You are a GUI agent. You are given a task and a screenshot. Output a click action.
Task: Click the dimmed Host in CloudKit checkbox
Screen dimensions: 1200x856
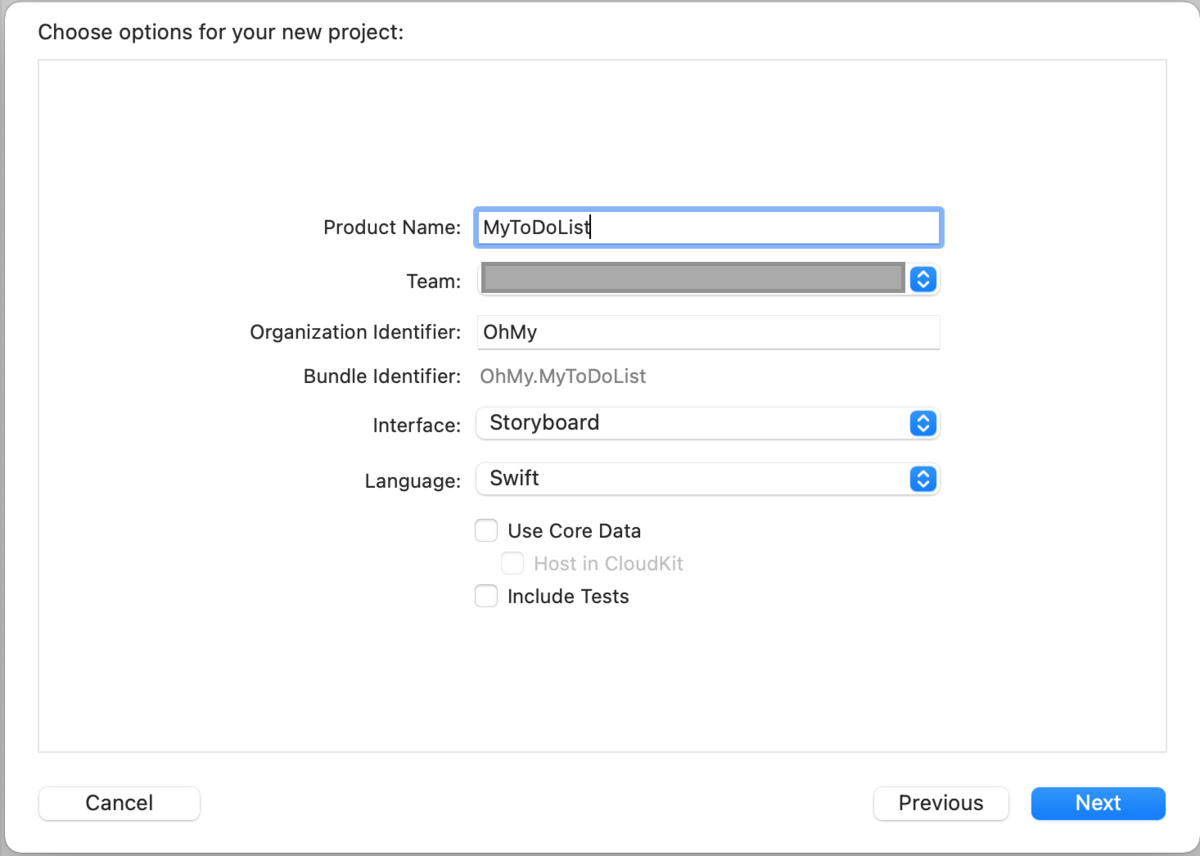512,564
